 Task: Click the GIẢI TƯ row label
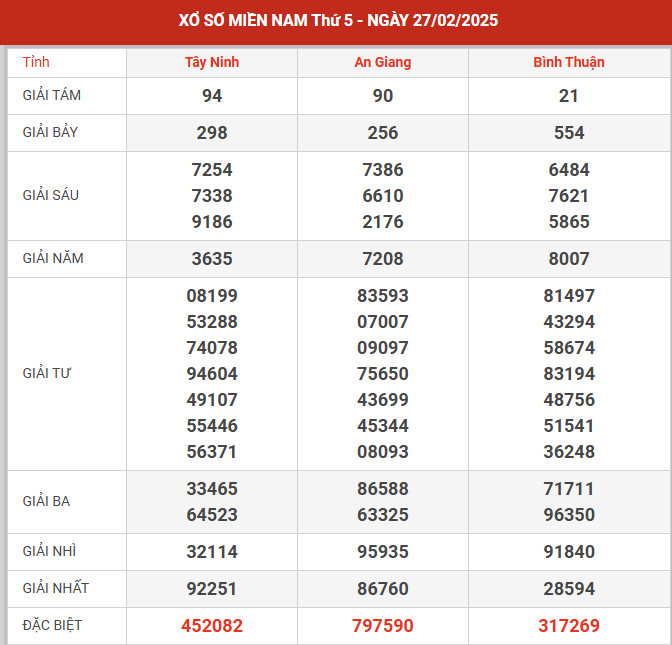tap(46, 373)
